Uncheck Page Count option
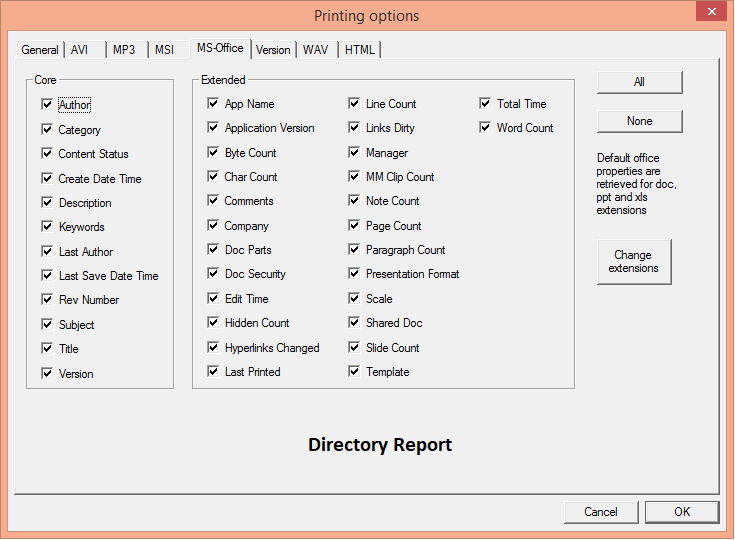The image size is (735, 540). click(354, 225)
